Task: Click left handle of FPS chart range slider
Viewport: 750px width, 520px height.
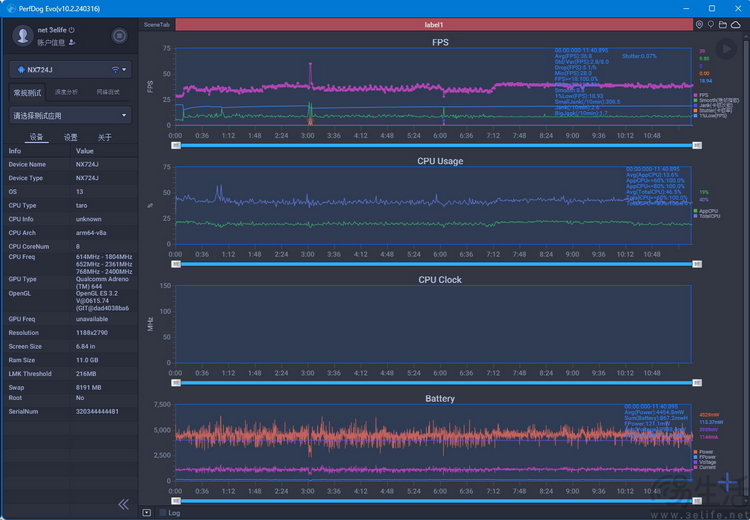Action: (176, 145)
